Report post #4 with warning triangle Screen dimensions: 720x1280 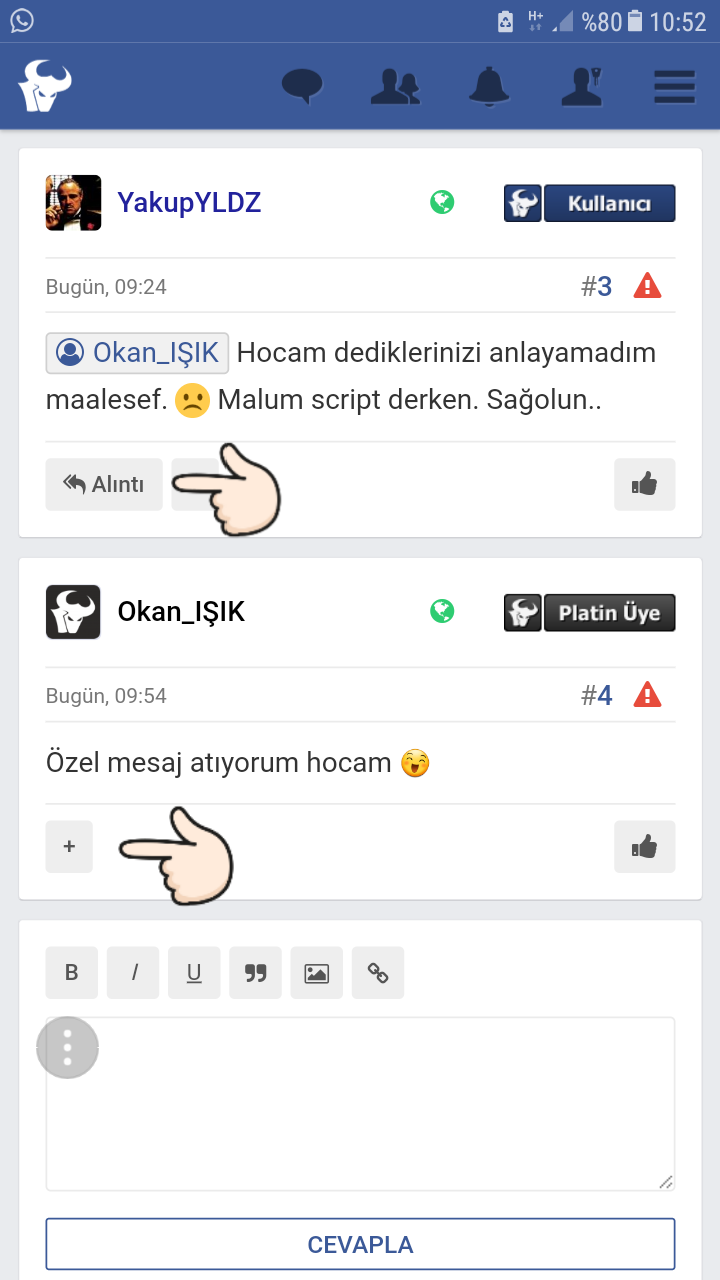648,695
